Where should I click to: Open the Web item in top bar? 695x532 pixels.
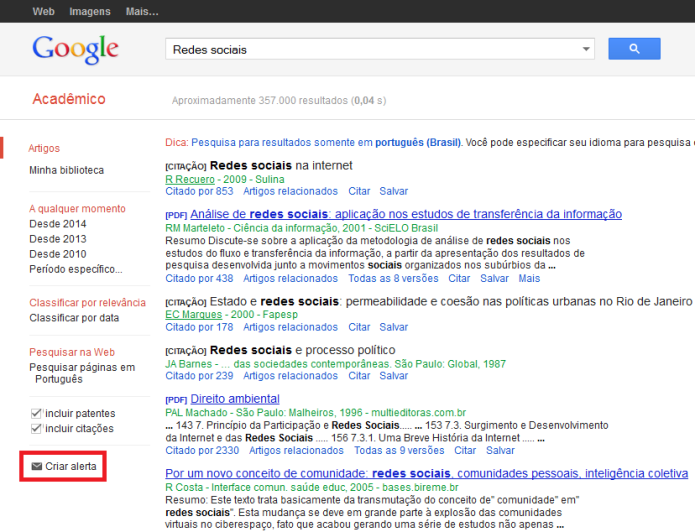click(43, 12)
